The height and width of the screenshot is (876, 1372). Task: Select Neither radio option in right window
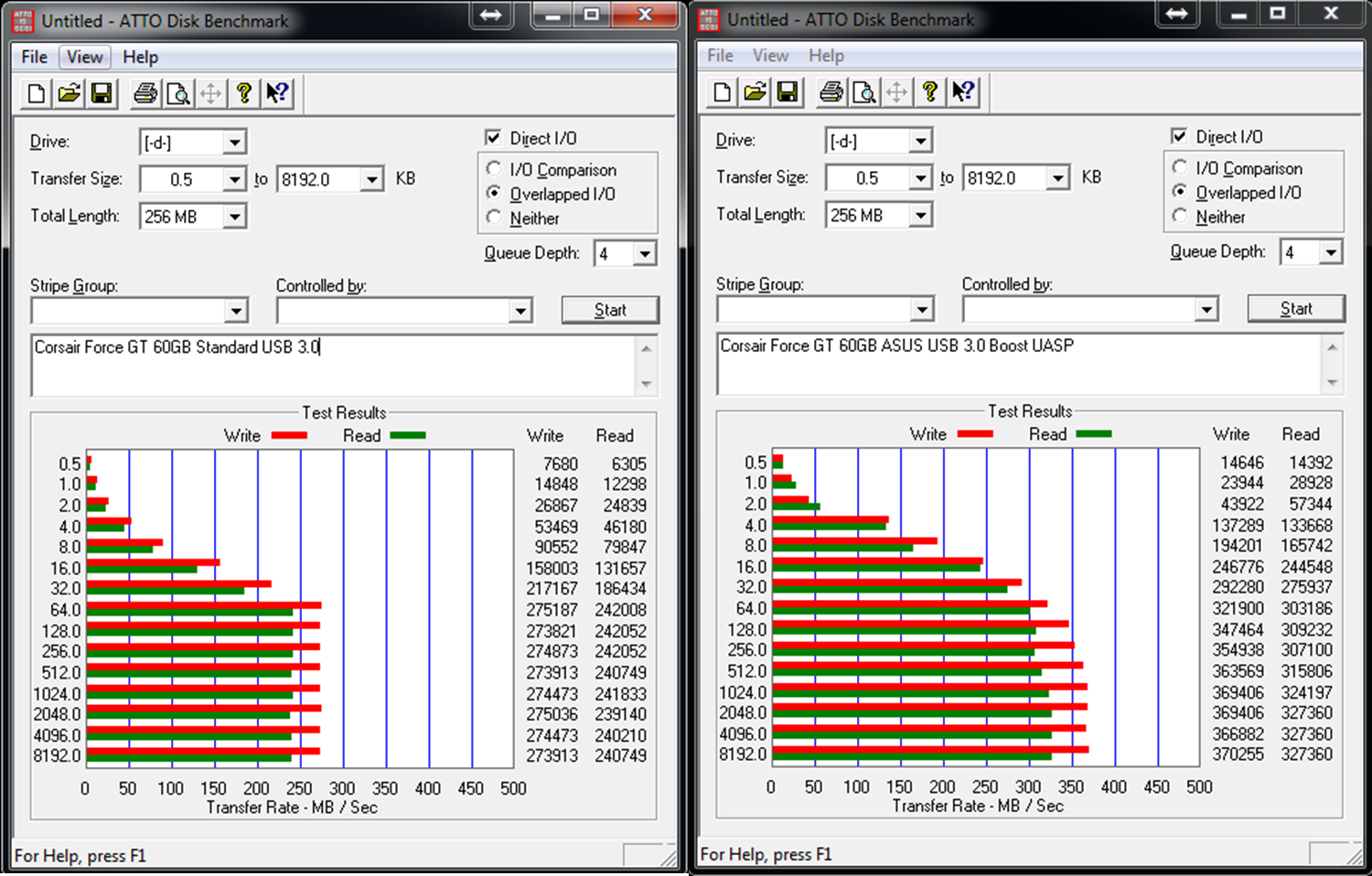[1180, 217]
